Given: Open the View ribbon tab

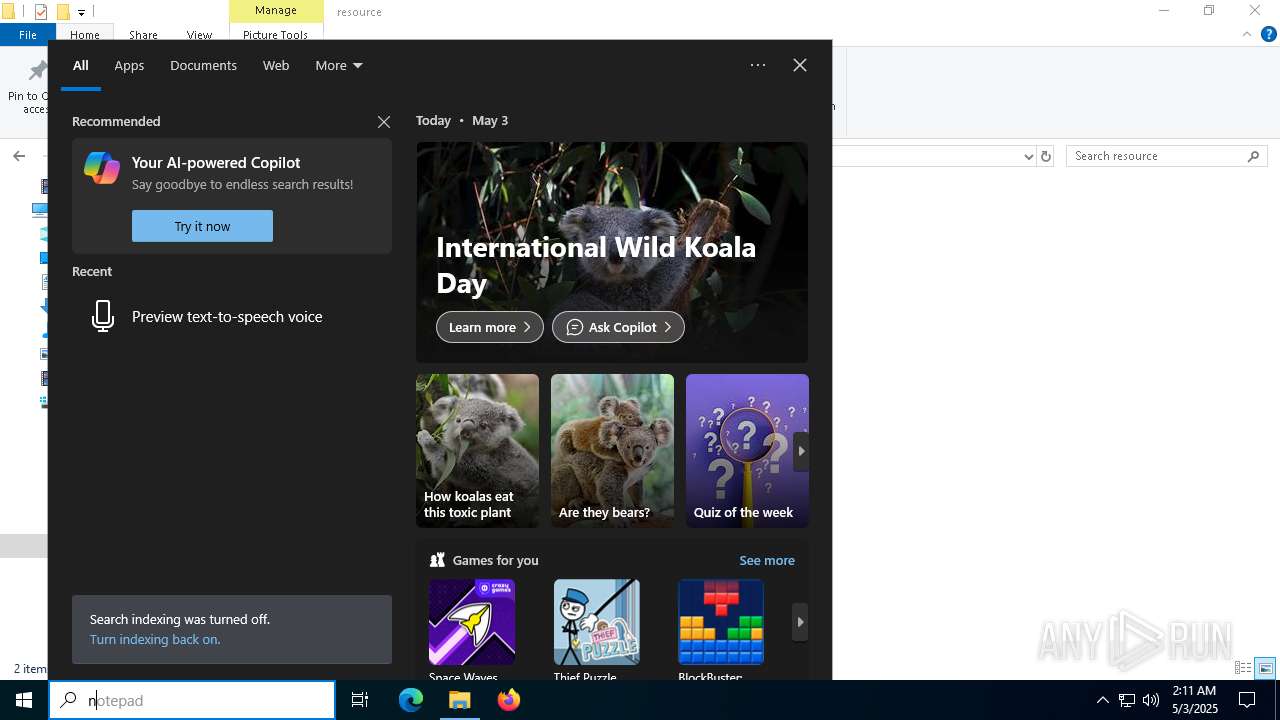Looking at the screenshot, I should [x=199, y=35].
